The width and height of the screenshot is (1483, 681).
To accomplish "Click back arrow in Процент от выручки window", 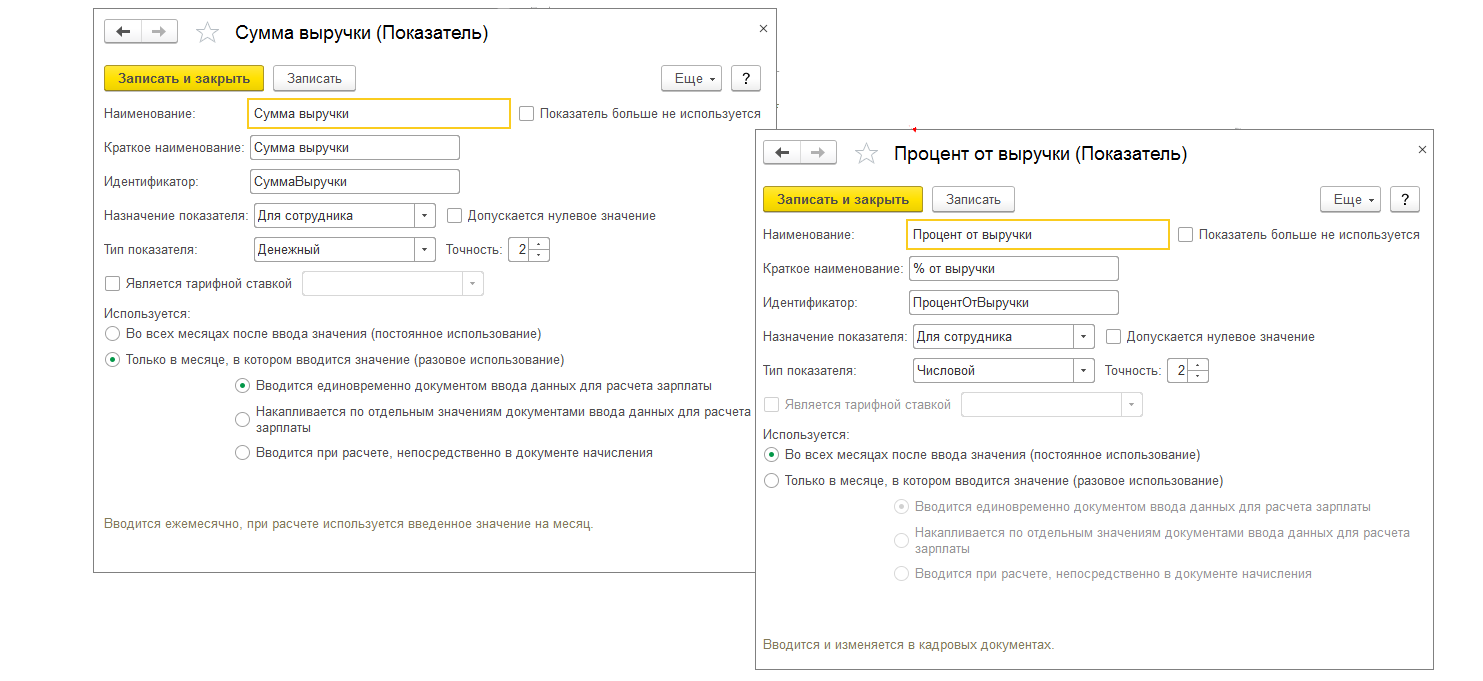I will 783,153.
